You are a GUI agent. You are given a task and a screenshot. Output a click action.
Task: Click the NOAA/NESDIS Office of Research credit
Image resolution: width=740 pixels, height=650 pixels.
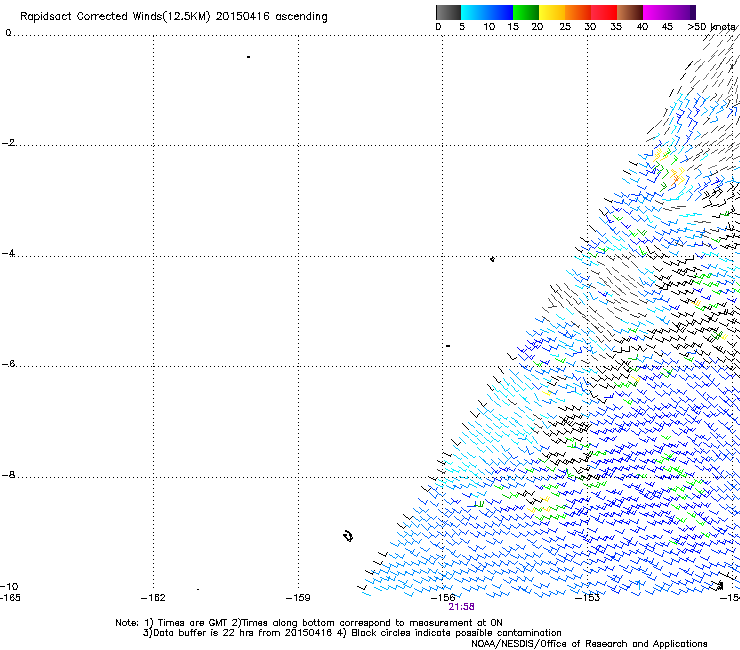coord(589,644)
